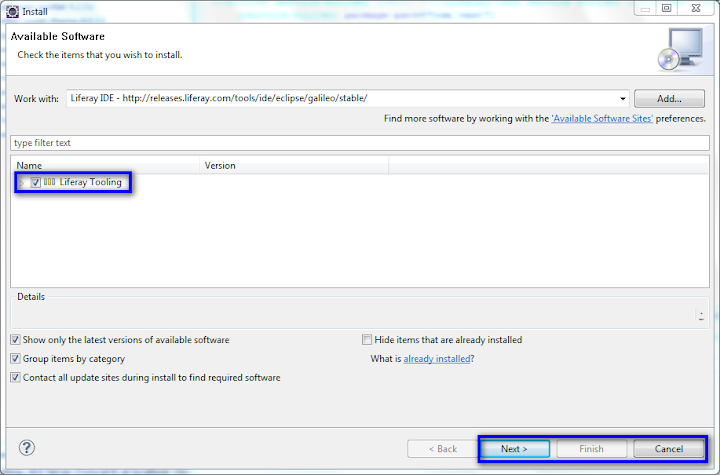Minimize the Install dialog window

tap(645, 8)
